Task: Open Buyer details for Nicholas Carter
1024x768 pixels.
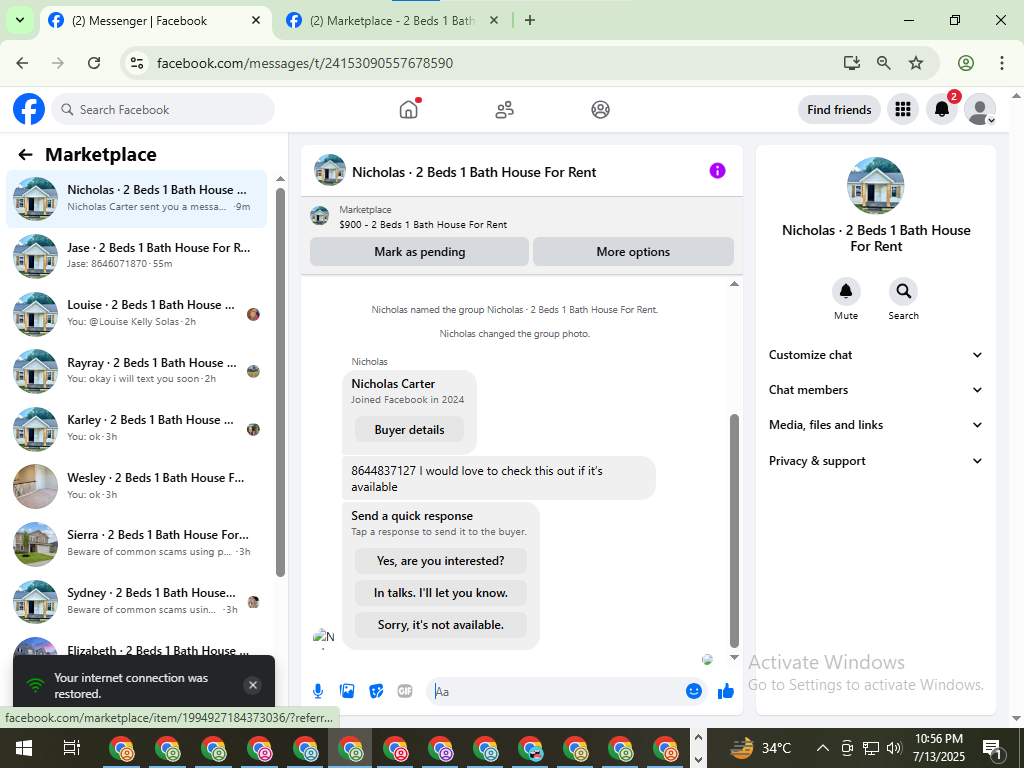Action: 409,430
